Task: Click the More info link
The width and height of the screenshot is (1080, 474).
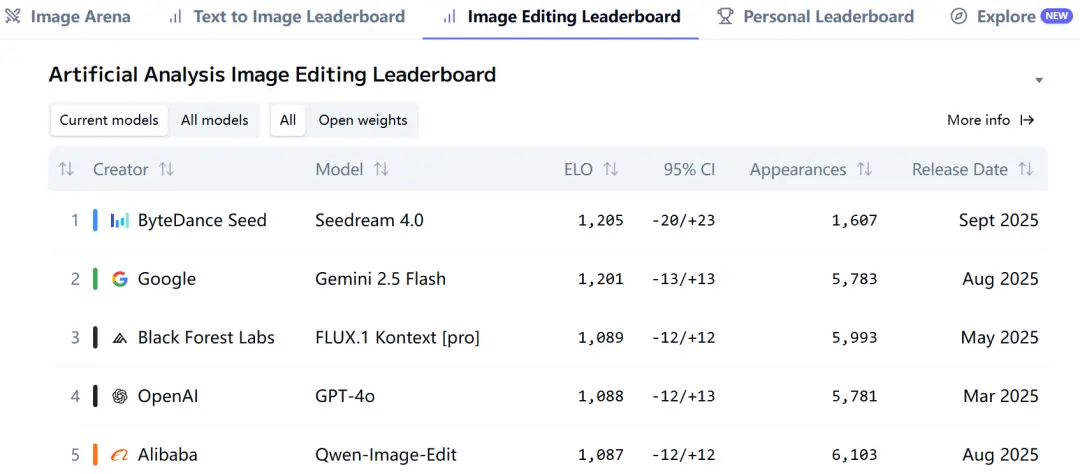Action: 990,120
